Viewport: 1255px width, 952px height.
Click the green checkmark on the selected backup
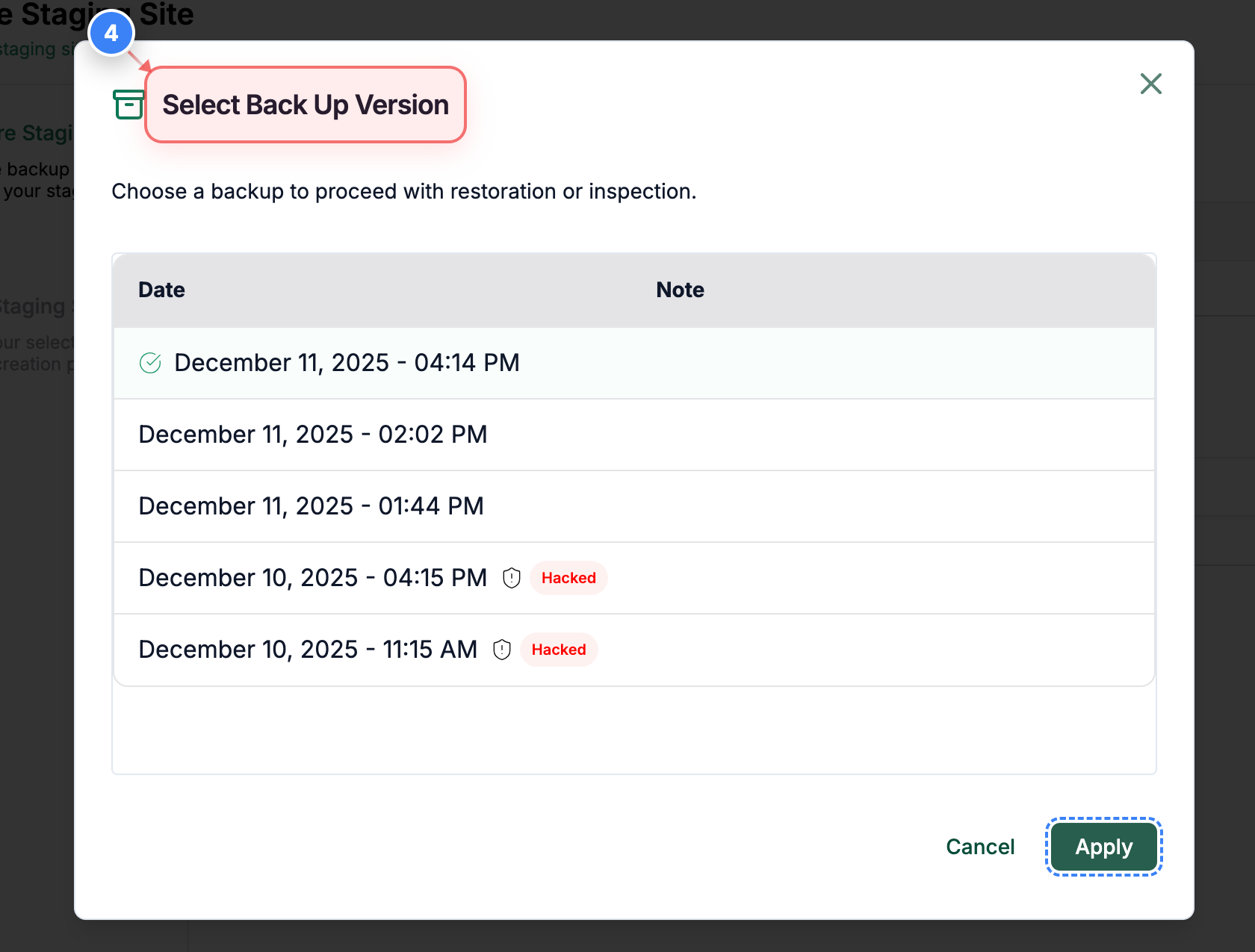click(149, 363)
